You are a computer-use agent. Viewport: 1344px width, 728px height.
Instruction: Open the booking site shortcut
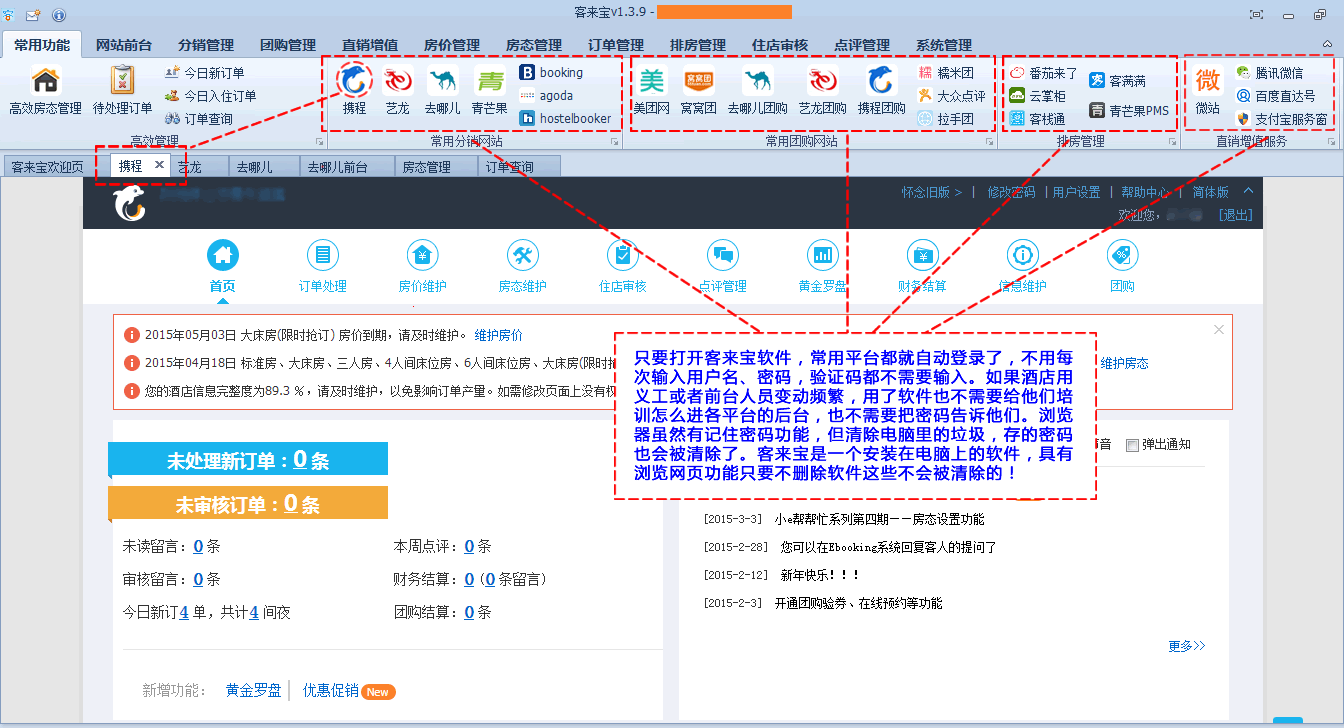[551, 73]
